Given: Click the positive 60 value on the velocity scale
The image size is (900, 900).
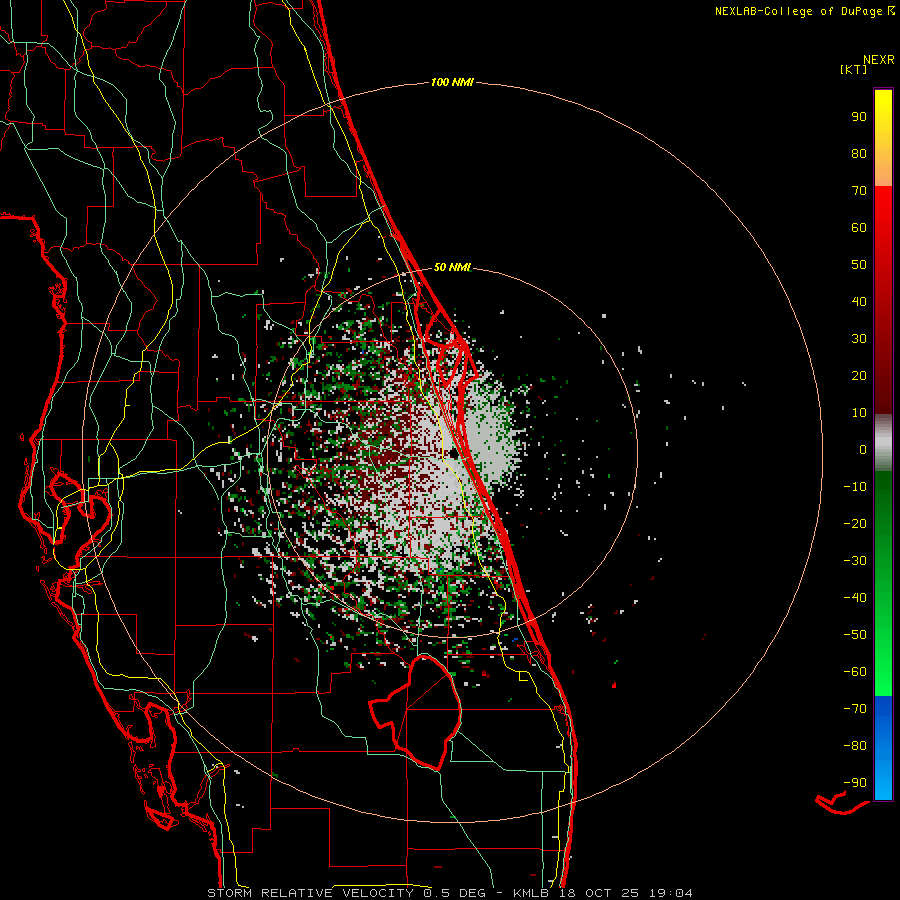Looking at the screenshot, I should coord(859,228).
